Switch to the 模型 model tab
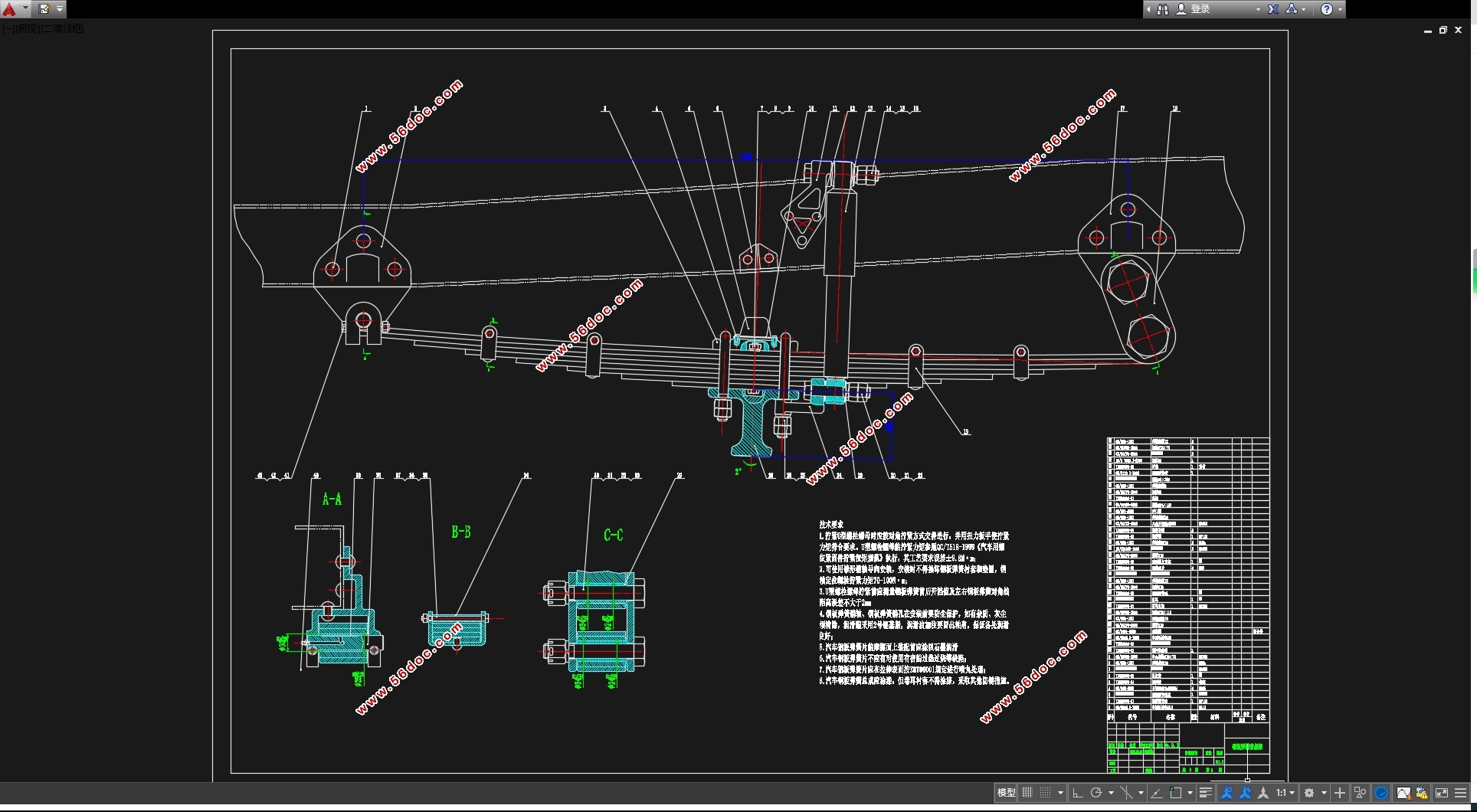The image size is (1477, 812). pyautogui.click(x=1006, y=793)
